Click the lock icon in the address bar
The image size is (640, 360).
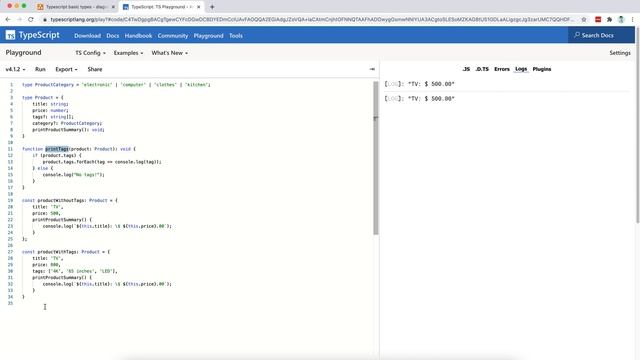[45, 19]
